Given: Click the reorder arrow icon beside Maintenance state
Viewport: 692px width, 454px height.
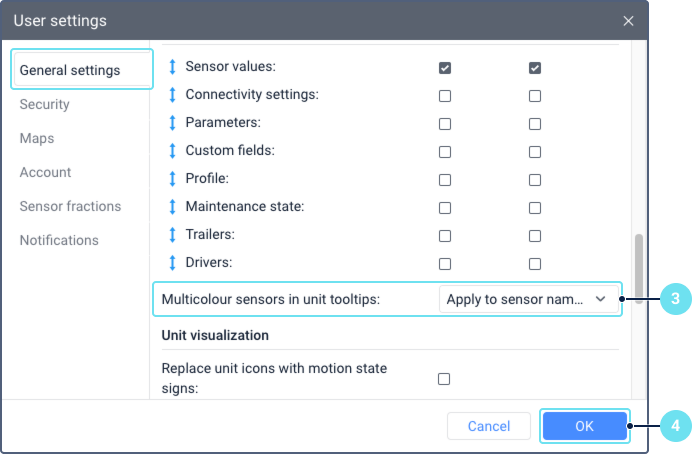Looking at the screenshot, I should point(172,207).
